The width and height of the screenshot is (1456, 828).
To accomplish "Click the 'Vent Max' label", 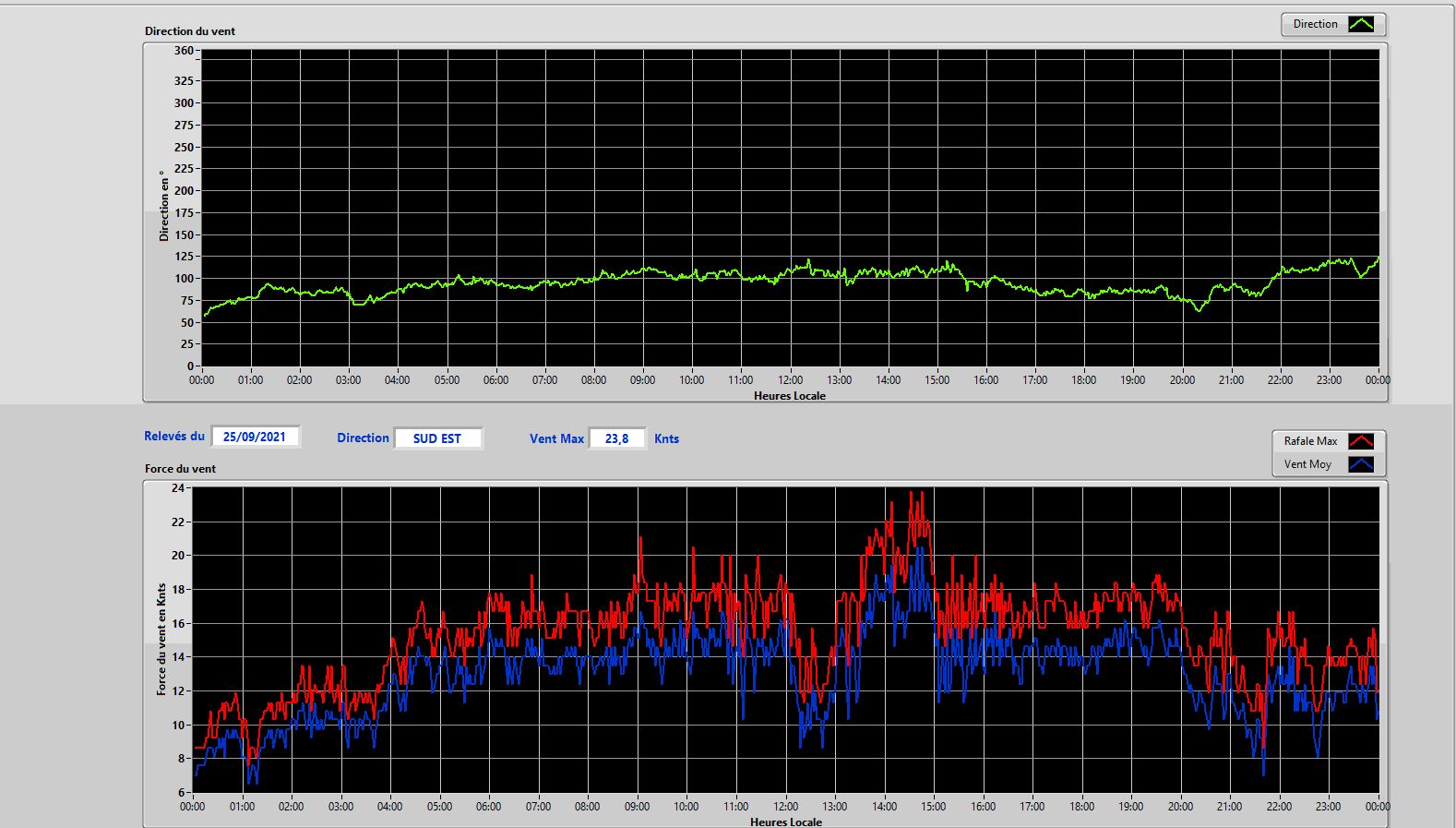I will point(556,439).
